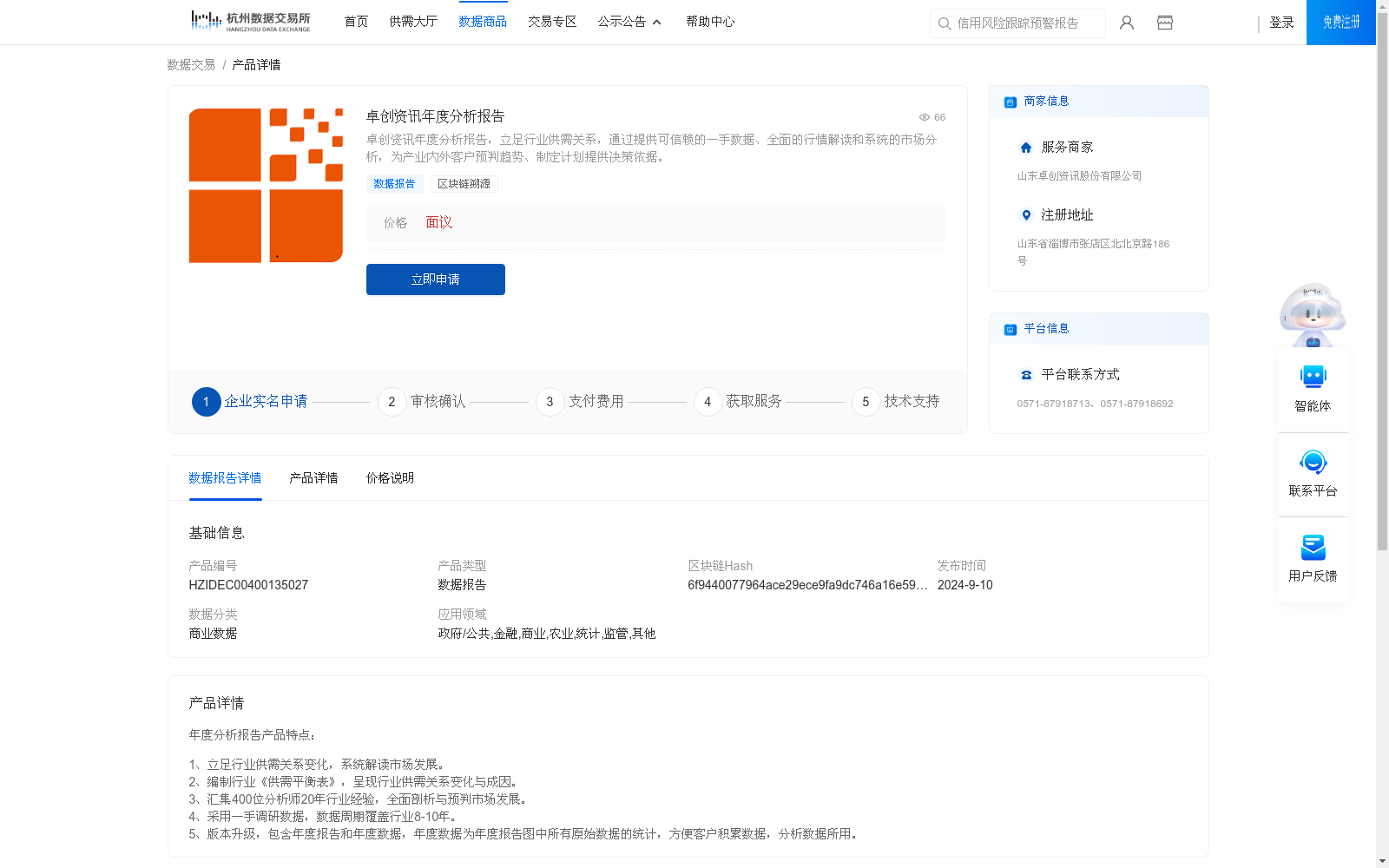Focus the 信用风险跟踪预警报告 search field

(1017, 23)
